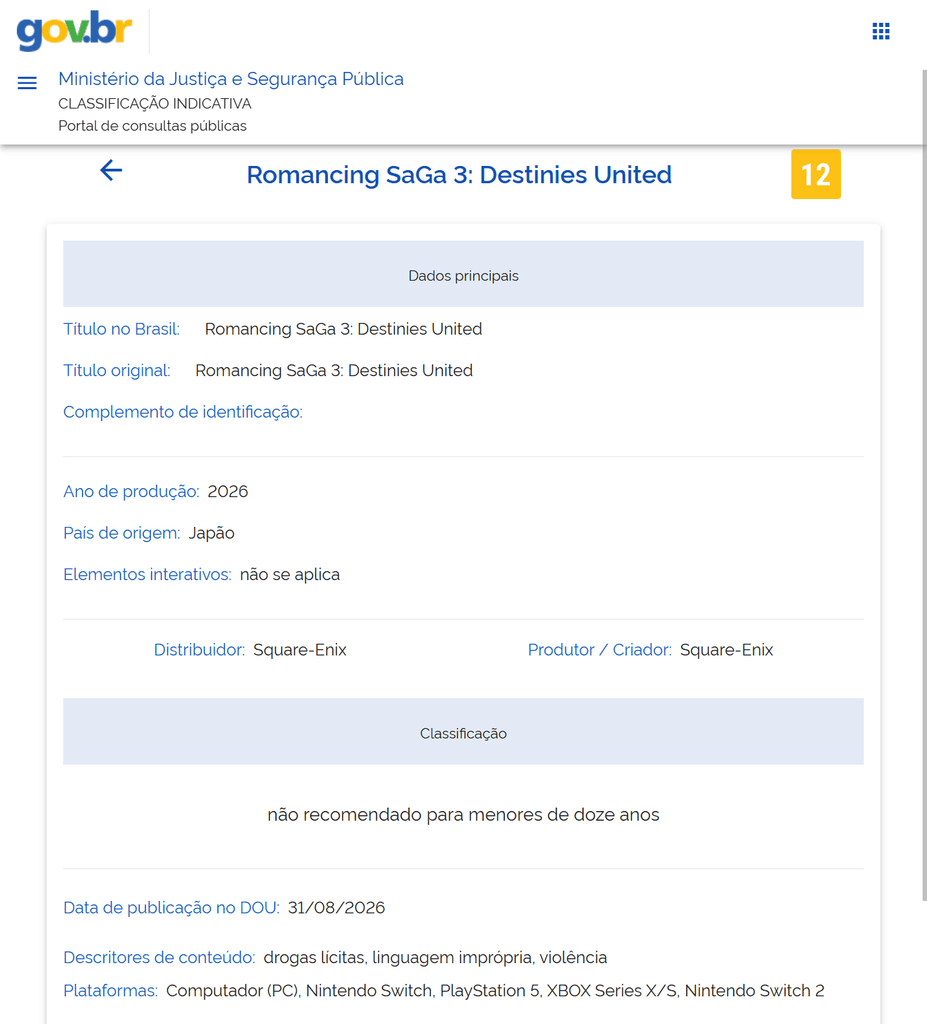Click the País de origem label
Image resolution: width=927 pixels, height=1024 pixels.
[x=122, y=533]
